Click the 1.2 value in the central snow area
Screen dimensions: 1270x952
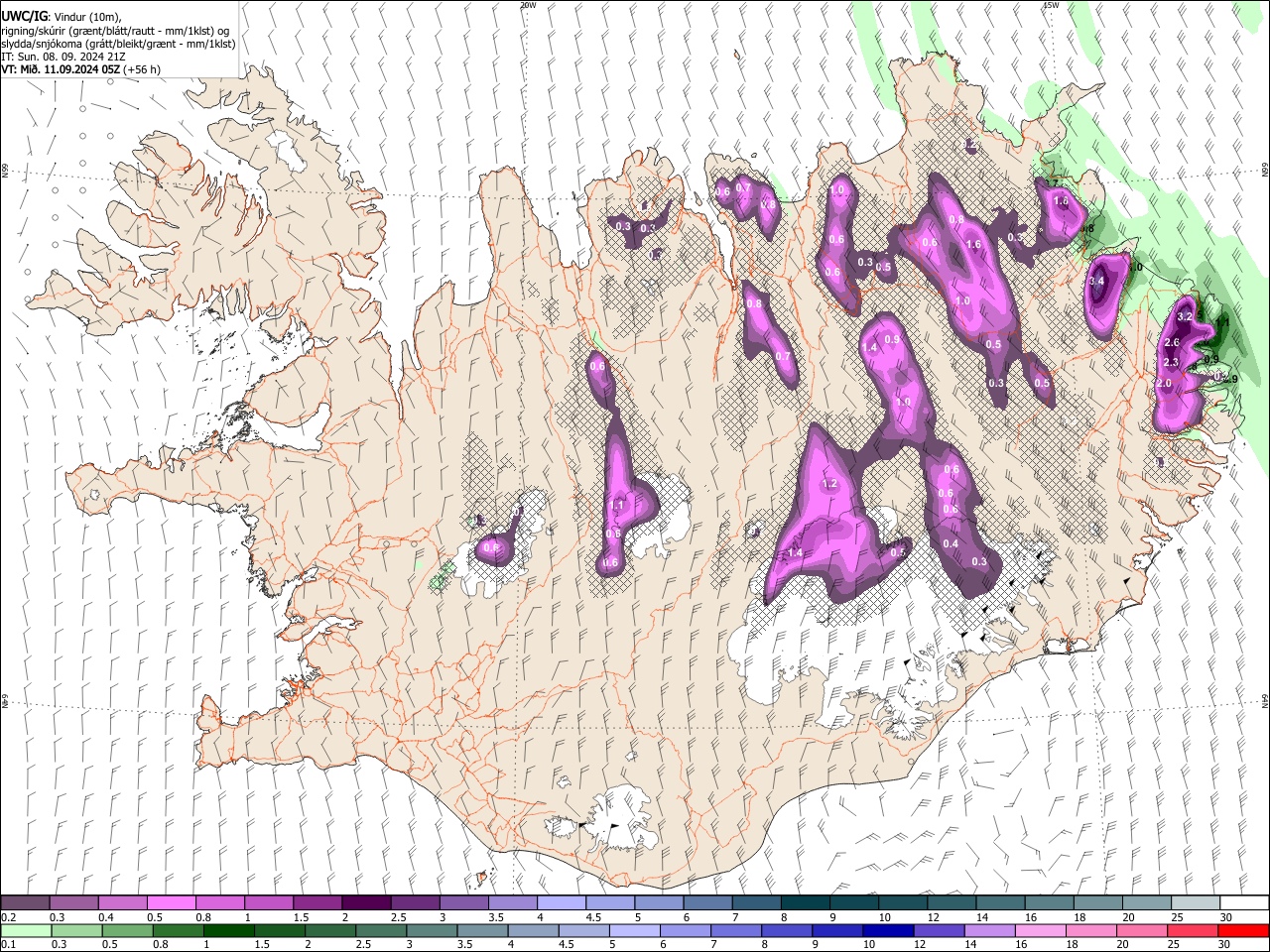tap(830, 484)
